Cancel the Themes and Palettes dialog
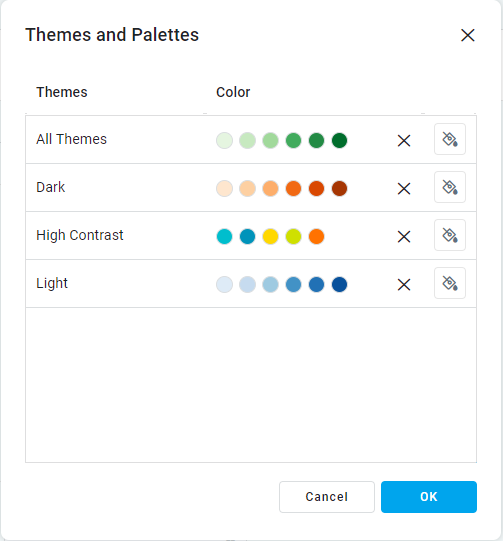This screenshot has height=541, width=503. [327, 497]
